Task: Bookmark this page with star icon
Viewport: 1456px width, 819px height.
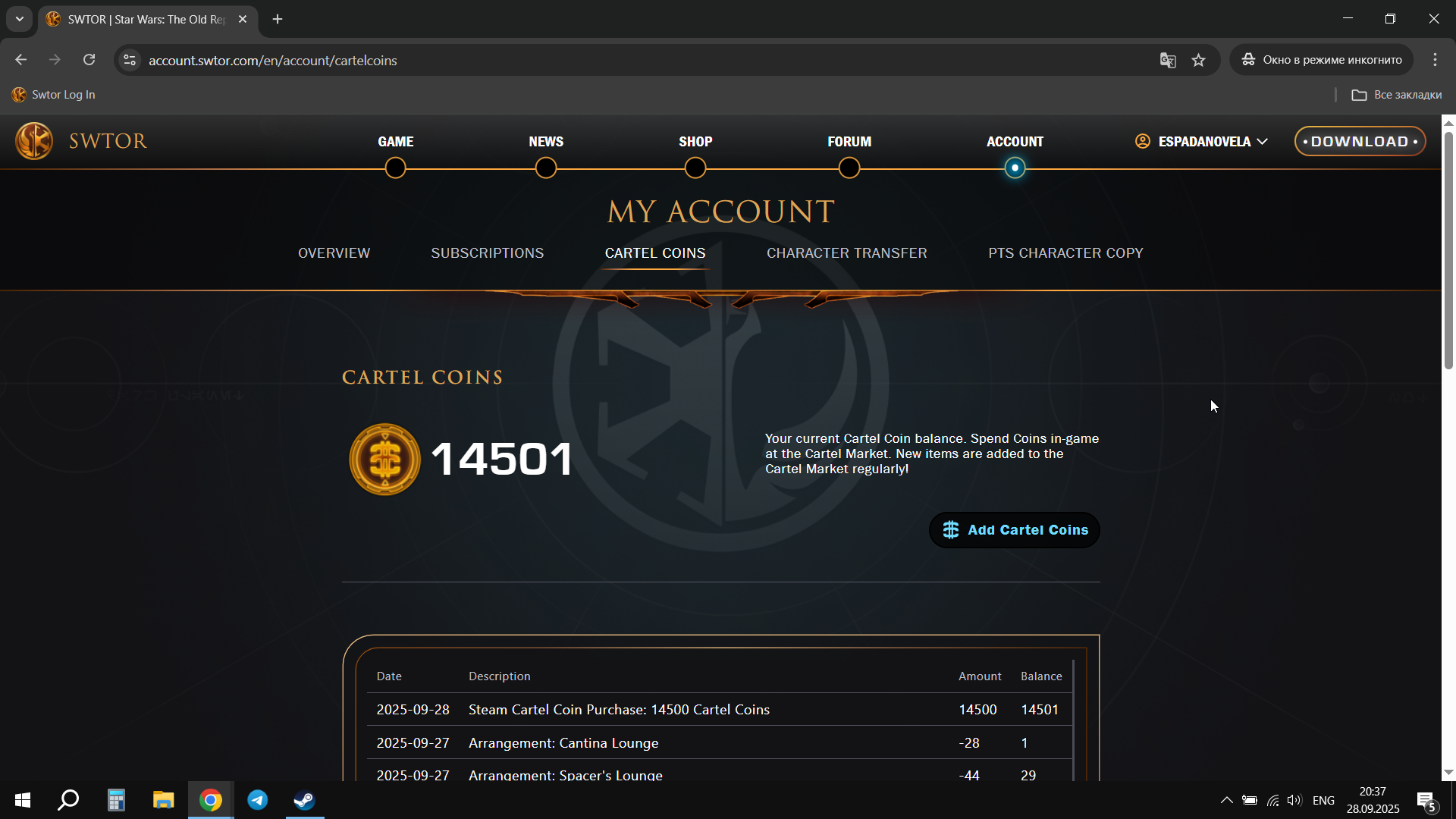Action: point(1198,60)
